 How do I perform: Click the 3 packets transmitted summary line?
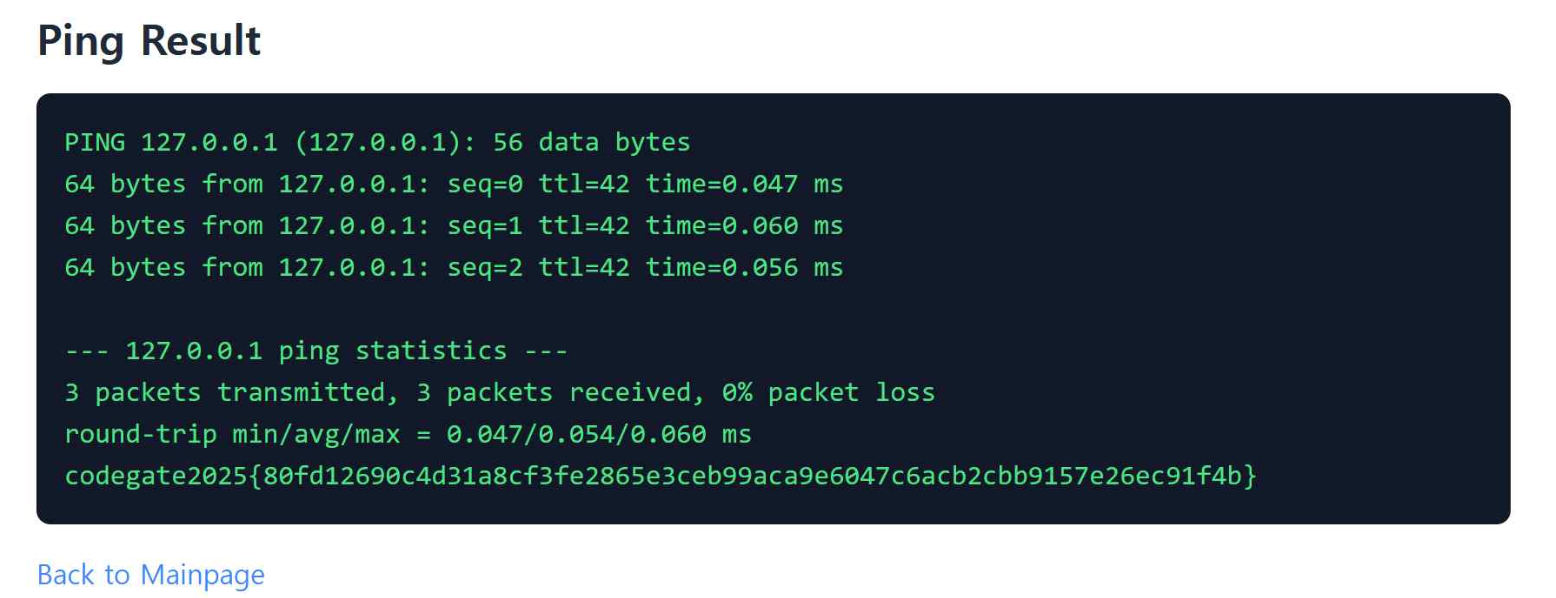click(500, 393)
